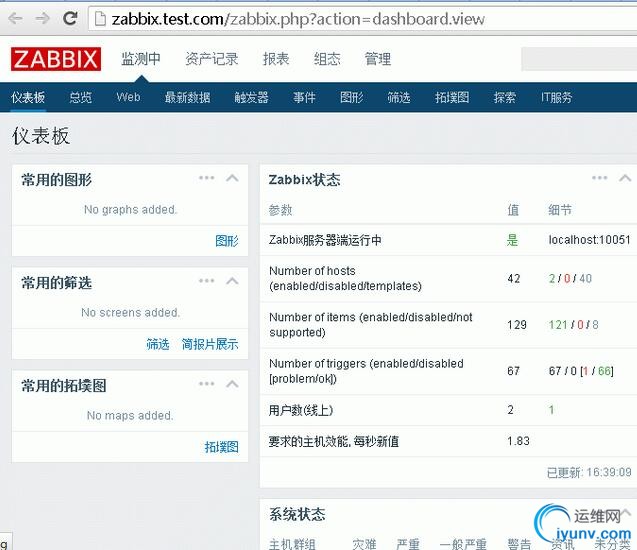Image resolution: width=637 pixels, height=550 pixels.
Task: Click the 灾难 column header in 系统状态
Action: pyautogui.click(x=364, y=544)
